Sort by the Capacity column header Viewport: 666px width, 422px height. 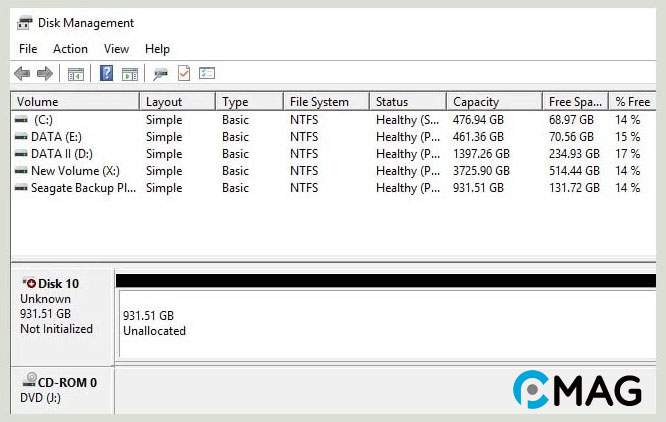[493, 101]
